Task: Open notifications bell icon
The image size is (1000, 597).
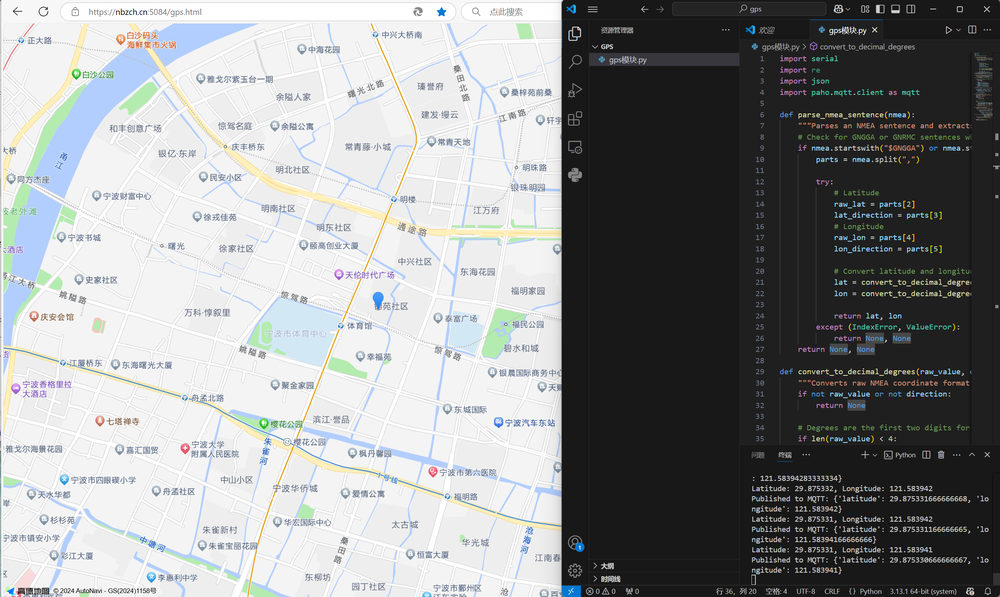Action: point(988,591)
